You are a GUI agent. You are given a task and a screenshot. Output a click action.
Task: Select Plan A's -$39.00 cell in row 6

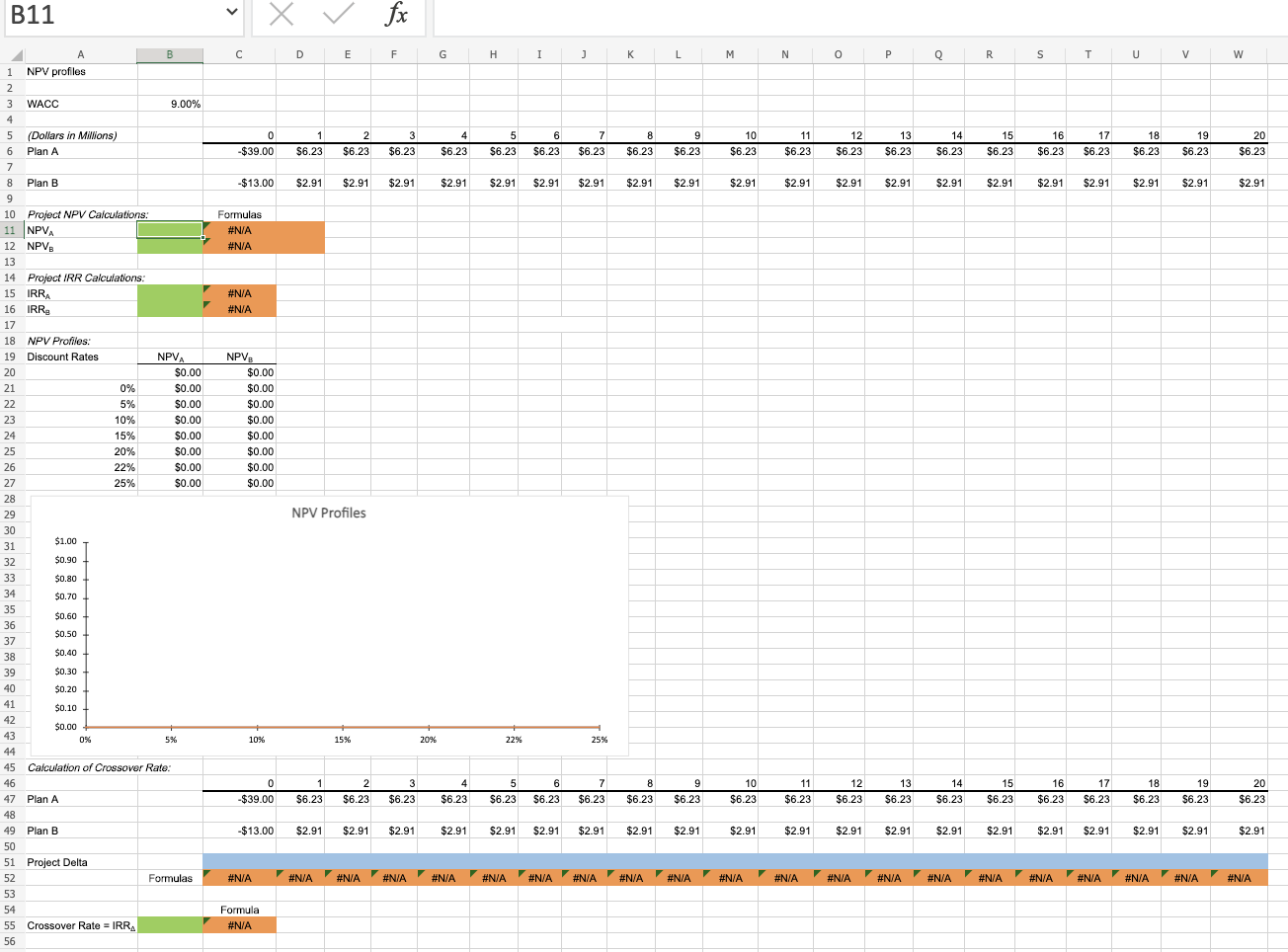pyautogui.click(x=240, y=151)
